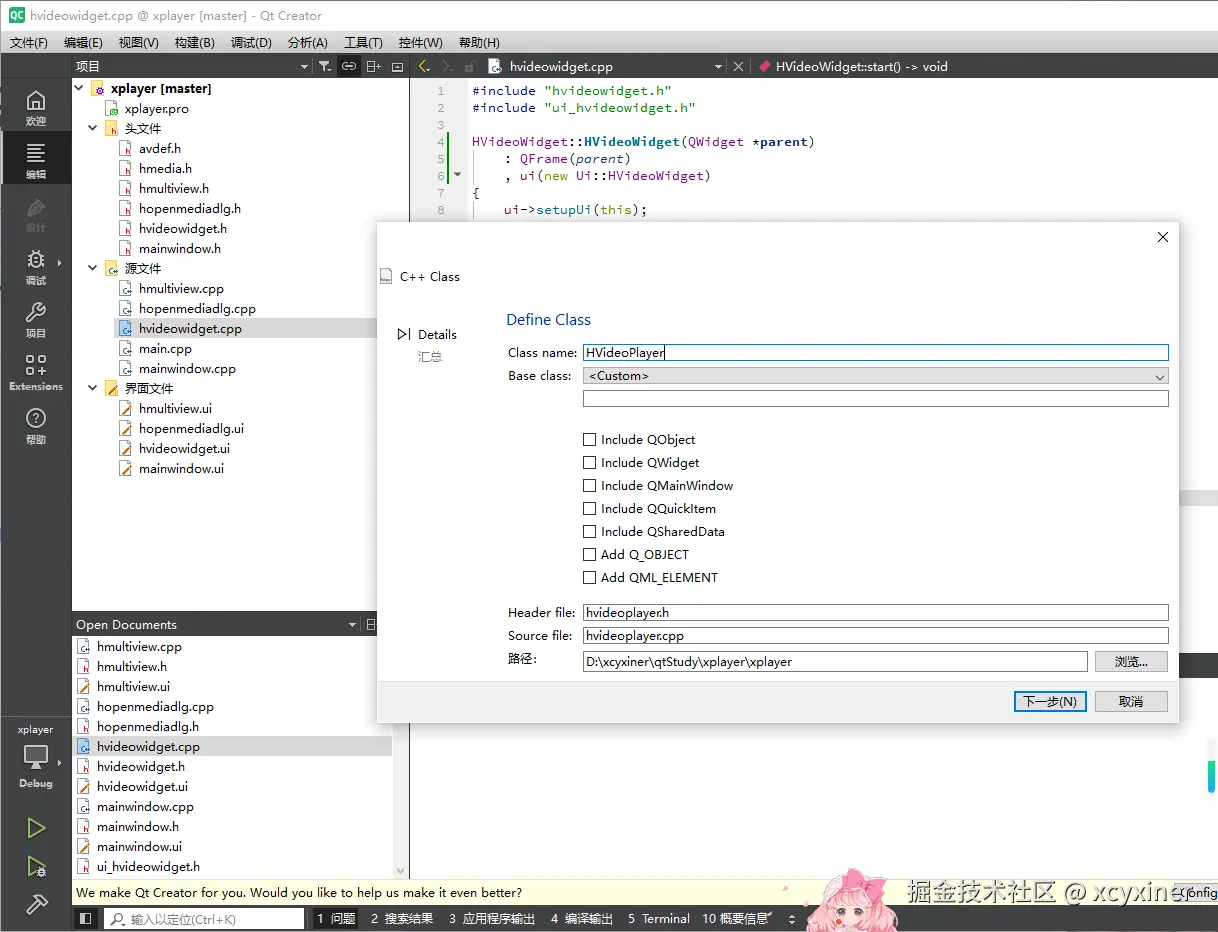Open the 帮助(H) menu
Viewport: 1218px width, 932px height.
tap(479, 42)
